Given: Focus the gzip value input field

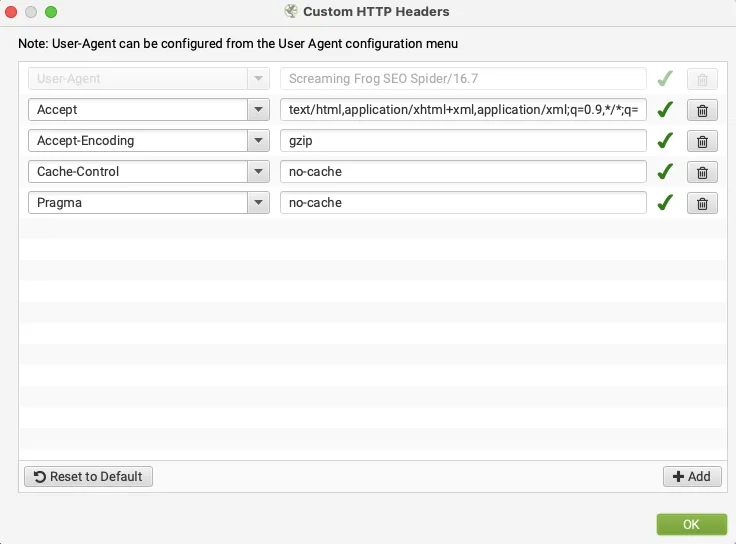Looking at the screenshot, I should click(463, 140).
